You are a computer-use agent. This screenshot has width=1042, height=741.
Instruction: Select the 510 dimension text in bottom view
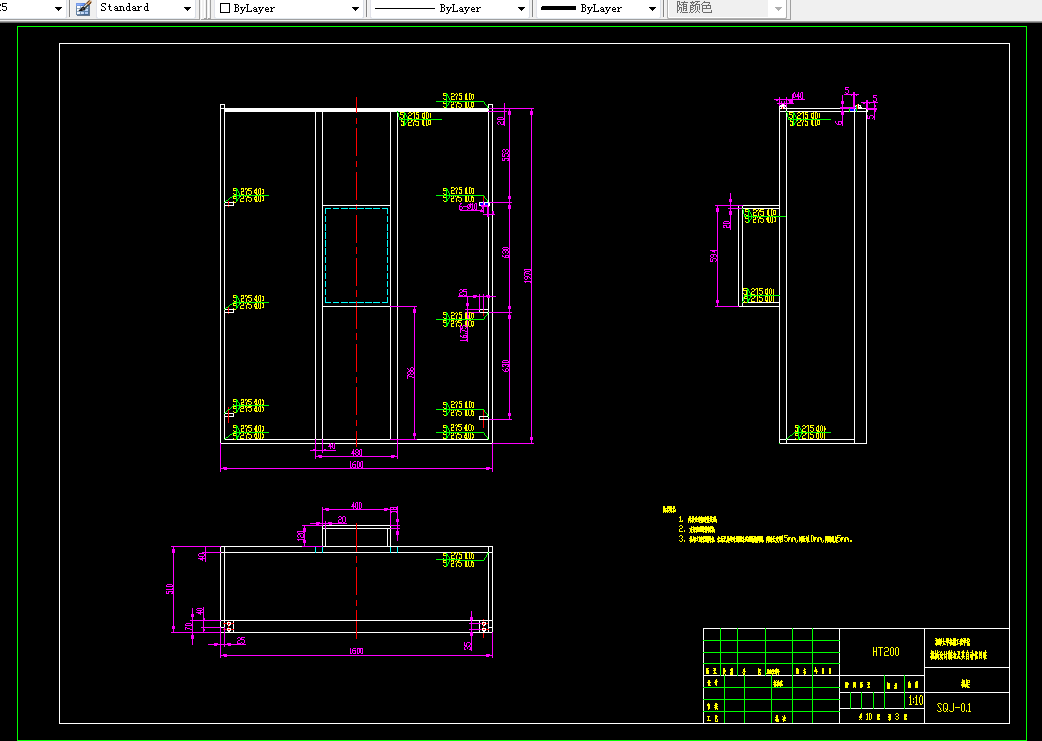point(169,589)
